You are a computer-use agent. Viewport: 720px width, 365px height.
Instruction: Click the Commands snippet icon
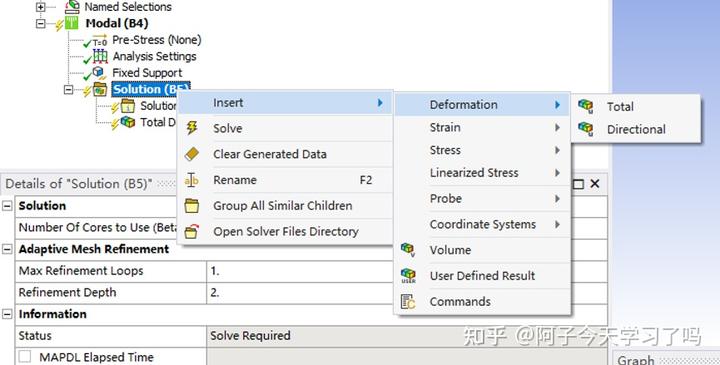pos(408,302)
